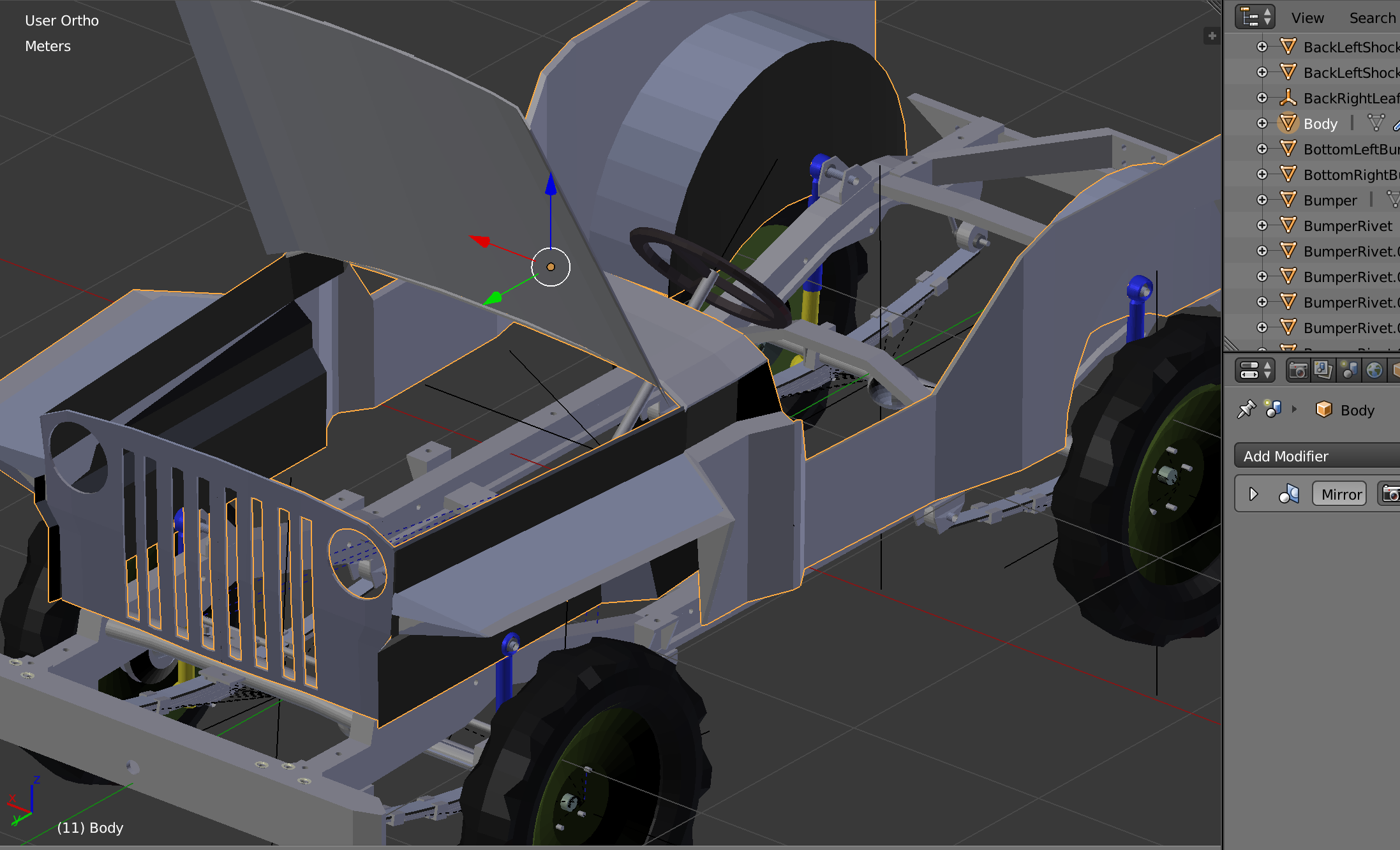
Task: Open the Outliner Search menu
Action: point(1372,18)
